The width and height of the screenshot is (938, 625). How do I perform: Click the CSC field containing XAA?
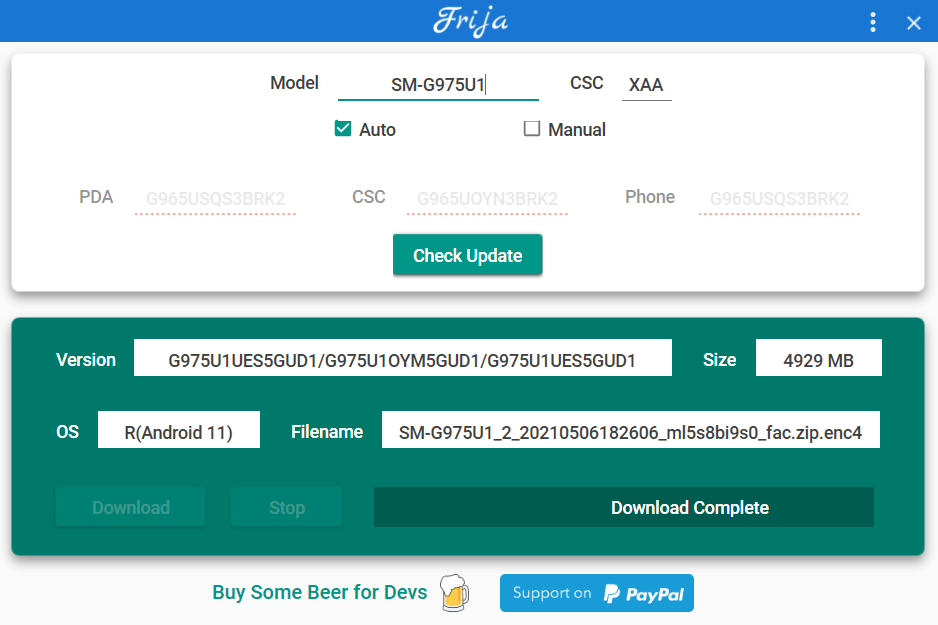pyautogui.click(x=646, y=85)
